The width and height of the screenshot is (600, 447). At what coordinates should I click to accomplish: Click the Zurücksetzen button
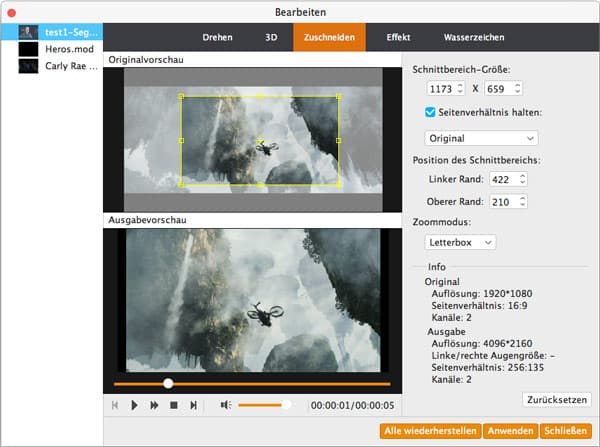point(557,399)
